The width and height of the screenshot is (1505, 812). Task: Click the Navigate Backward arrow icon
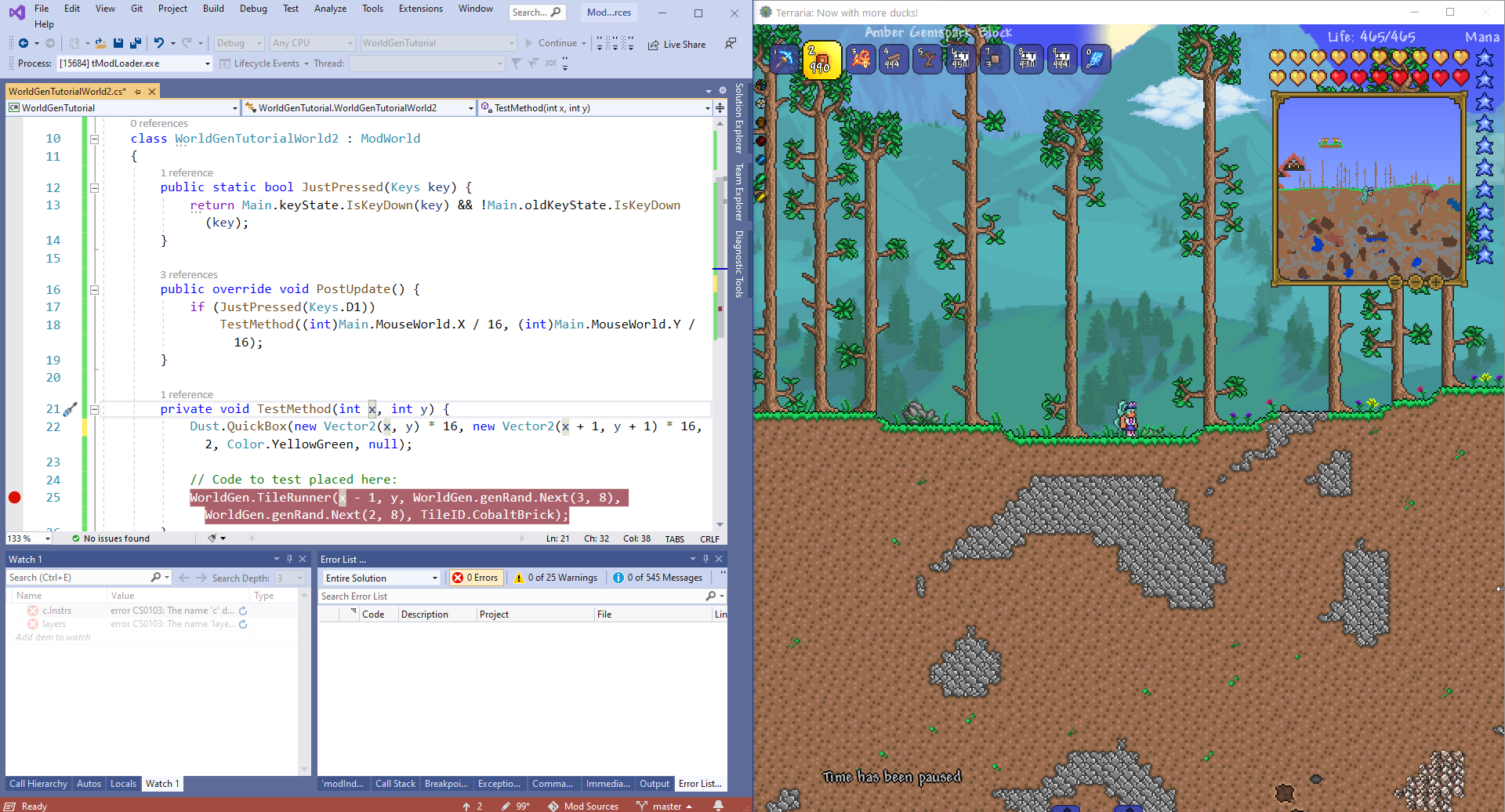24,43
